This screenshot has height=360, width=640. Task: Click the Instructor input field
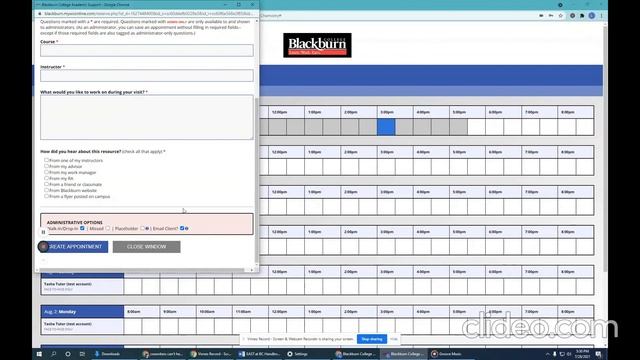click(147, 76)
